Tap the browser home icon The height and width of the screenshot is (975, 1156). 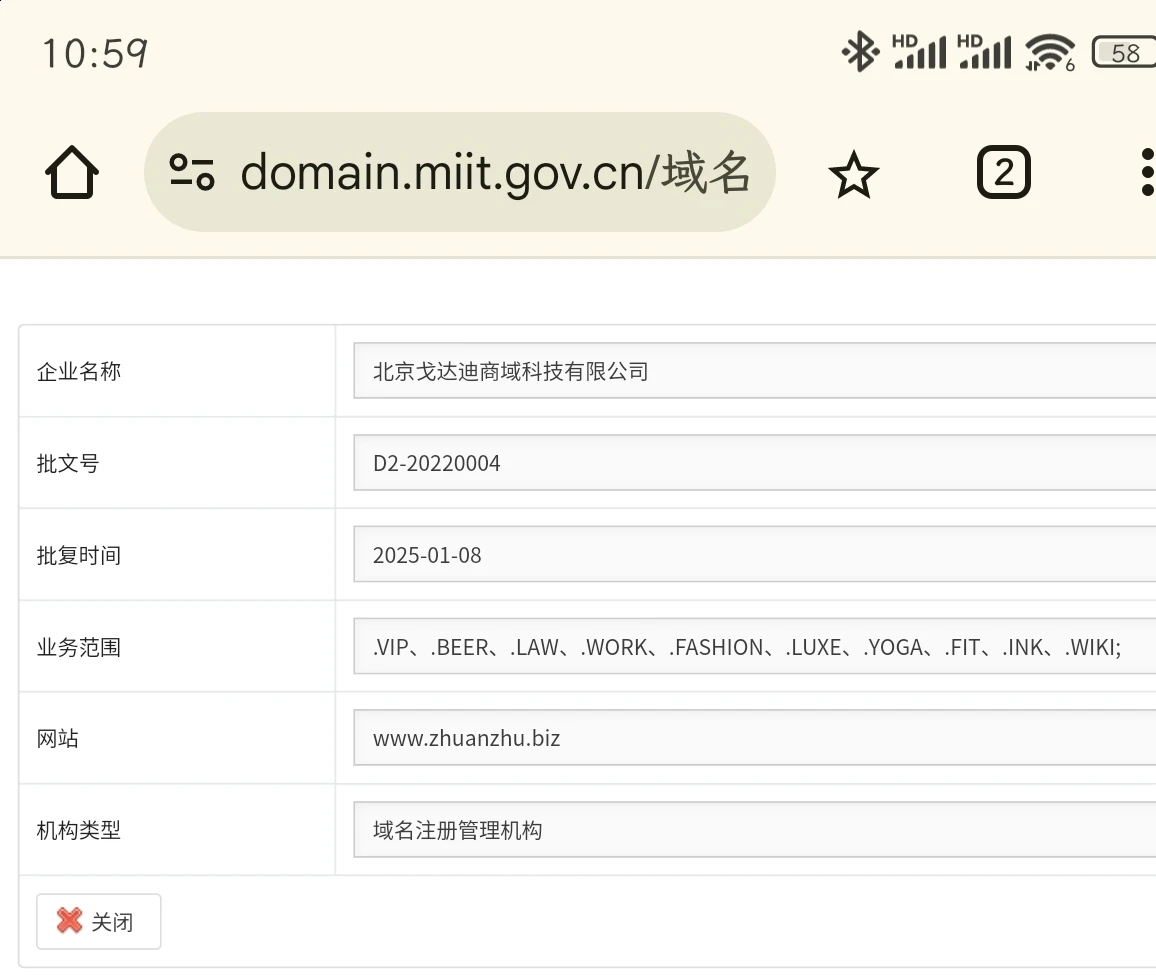click(x=72, y=173)
